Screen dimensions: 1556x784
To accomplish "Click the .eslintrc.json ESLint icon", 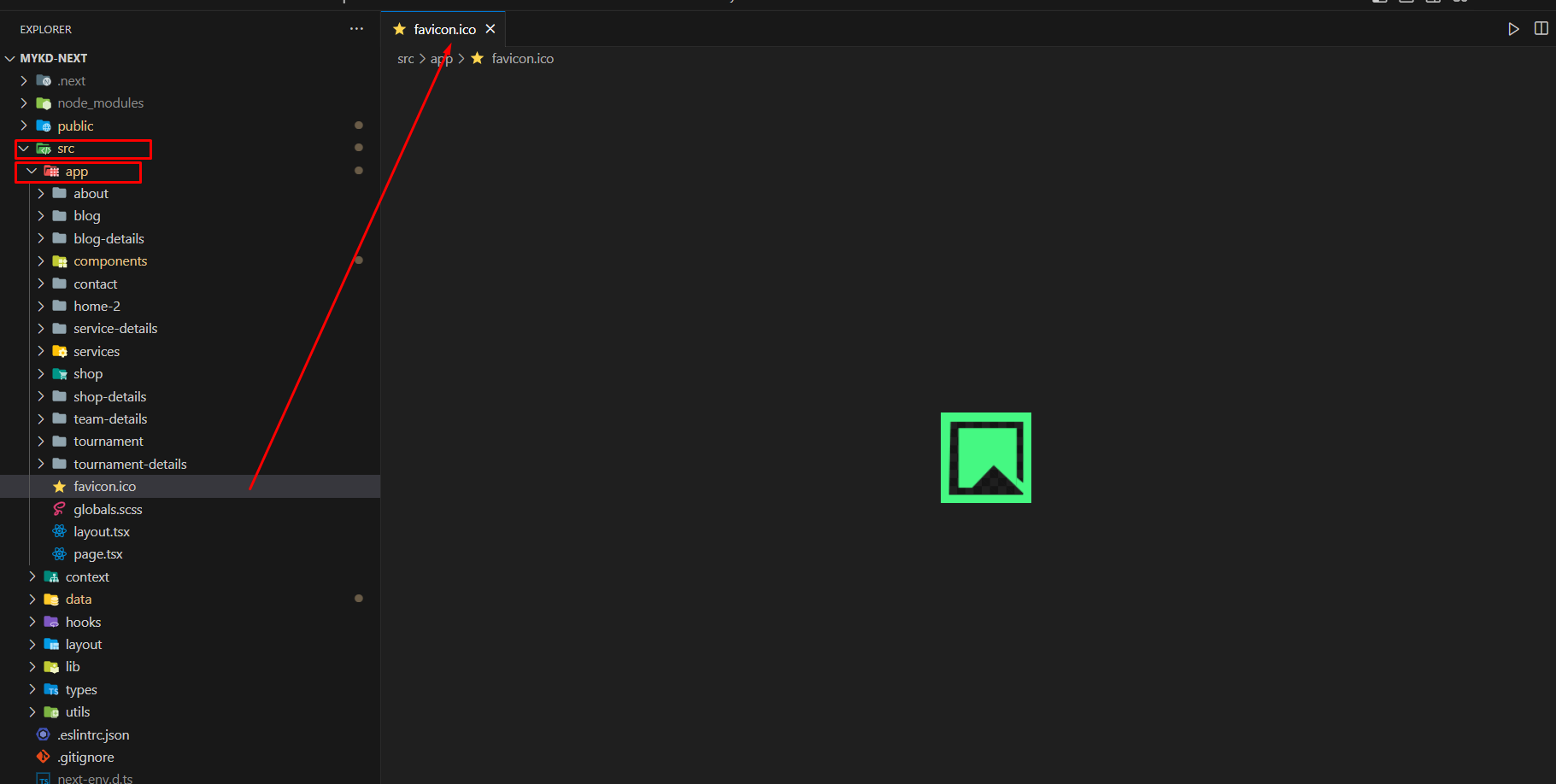I will (44, 734).
